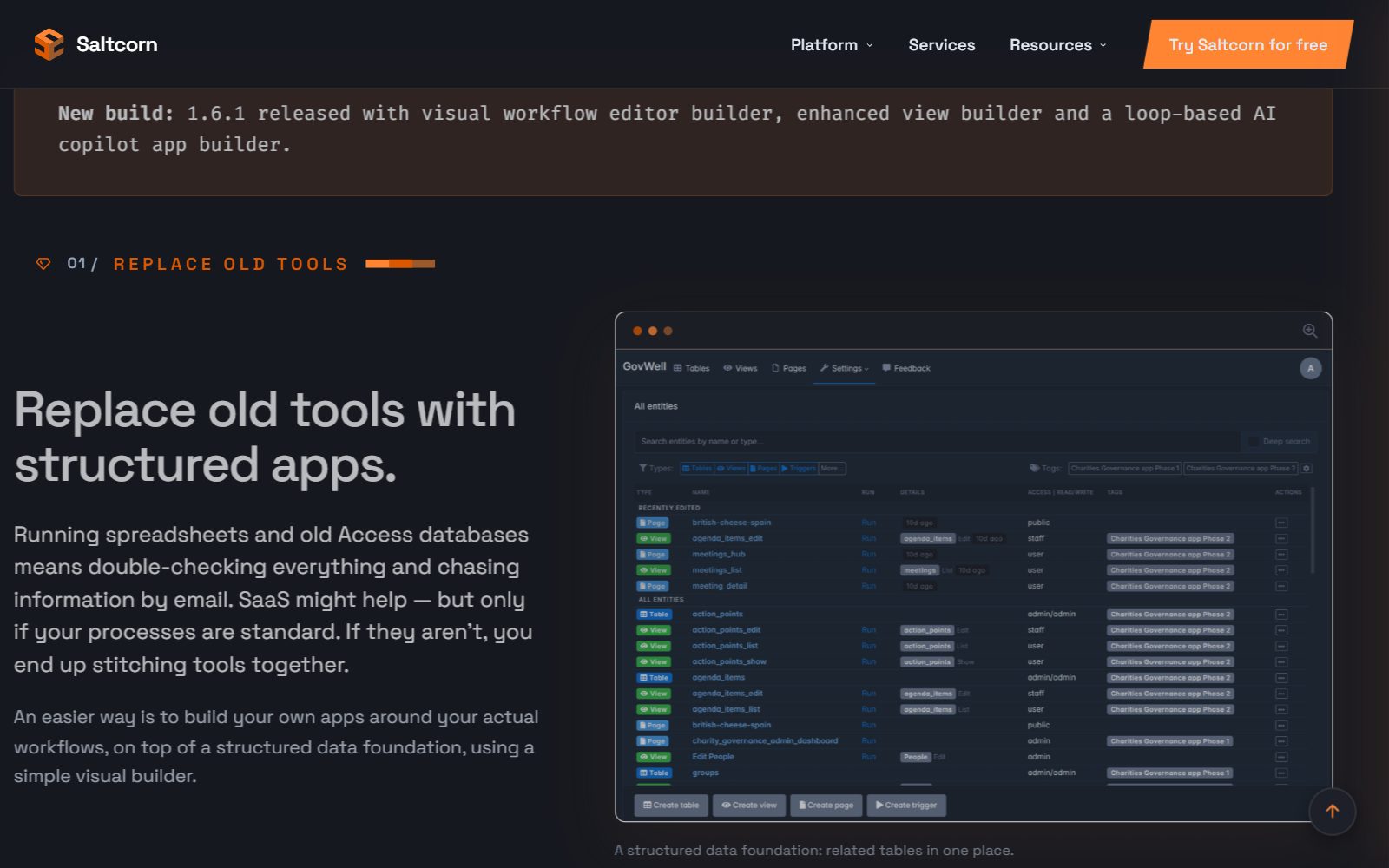Zoom into the GovWell screenshot with the magnifier icon
Screen dimensions: 1389x868
[1310, 331]
